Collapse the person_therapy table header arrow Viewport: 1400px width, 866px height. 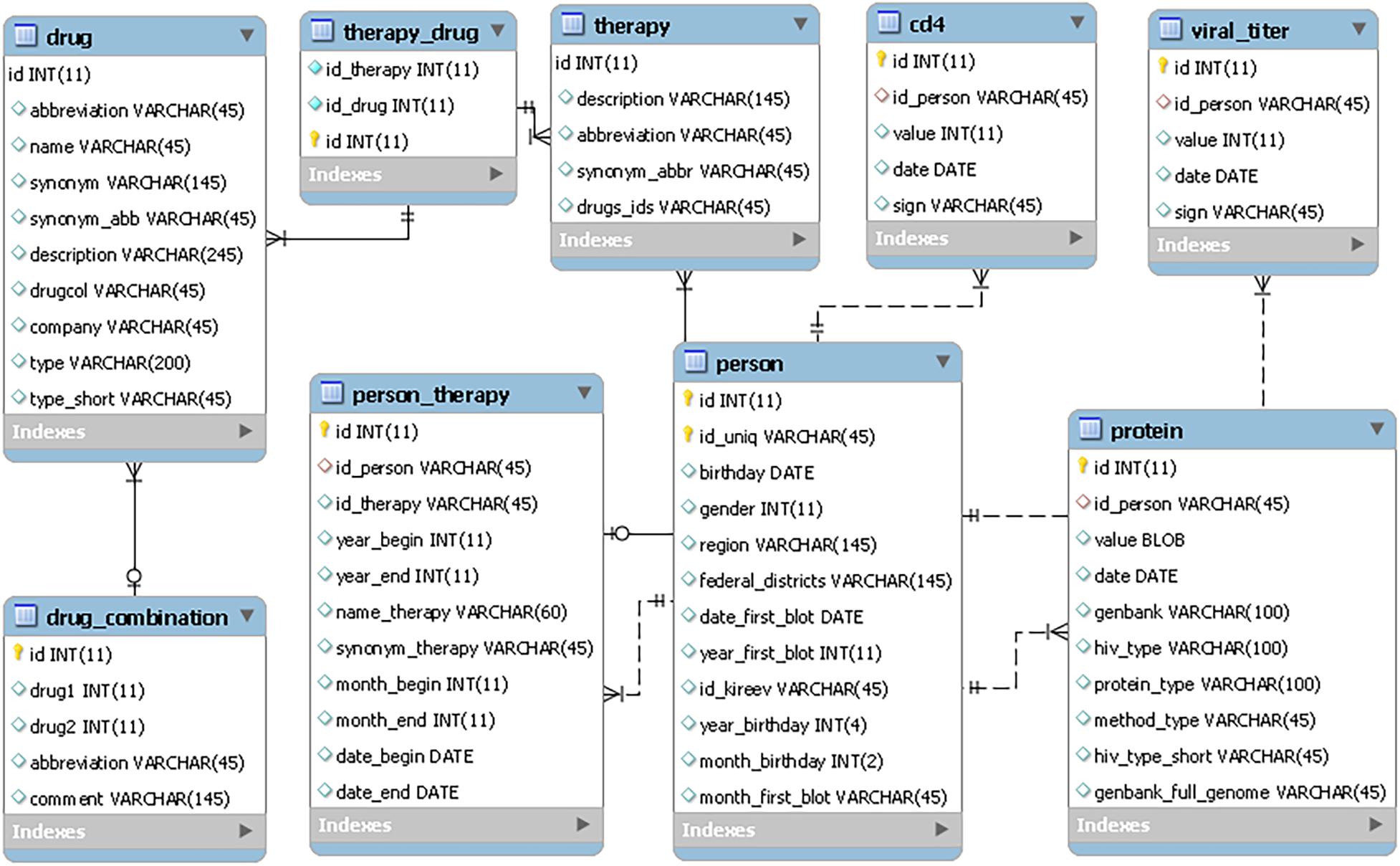(585, 392)
